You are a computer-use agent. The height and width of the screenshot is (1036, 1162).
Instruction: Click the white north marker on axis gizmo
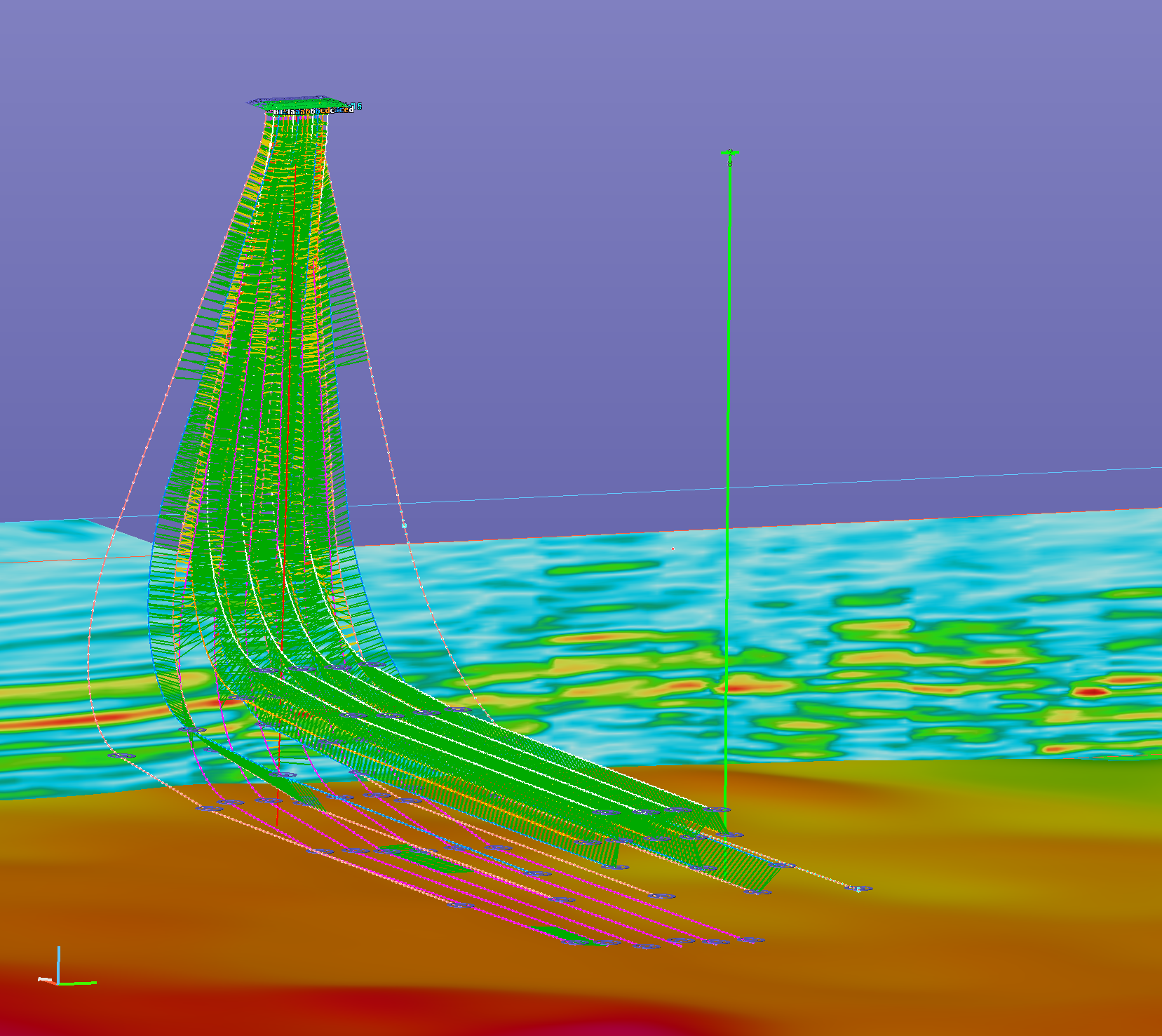click(x=44, y=979)
